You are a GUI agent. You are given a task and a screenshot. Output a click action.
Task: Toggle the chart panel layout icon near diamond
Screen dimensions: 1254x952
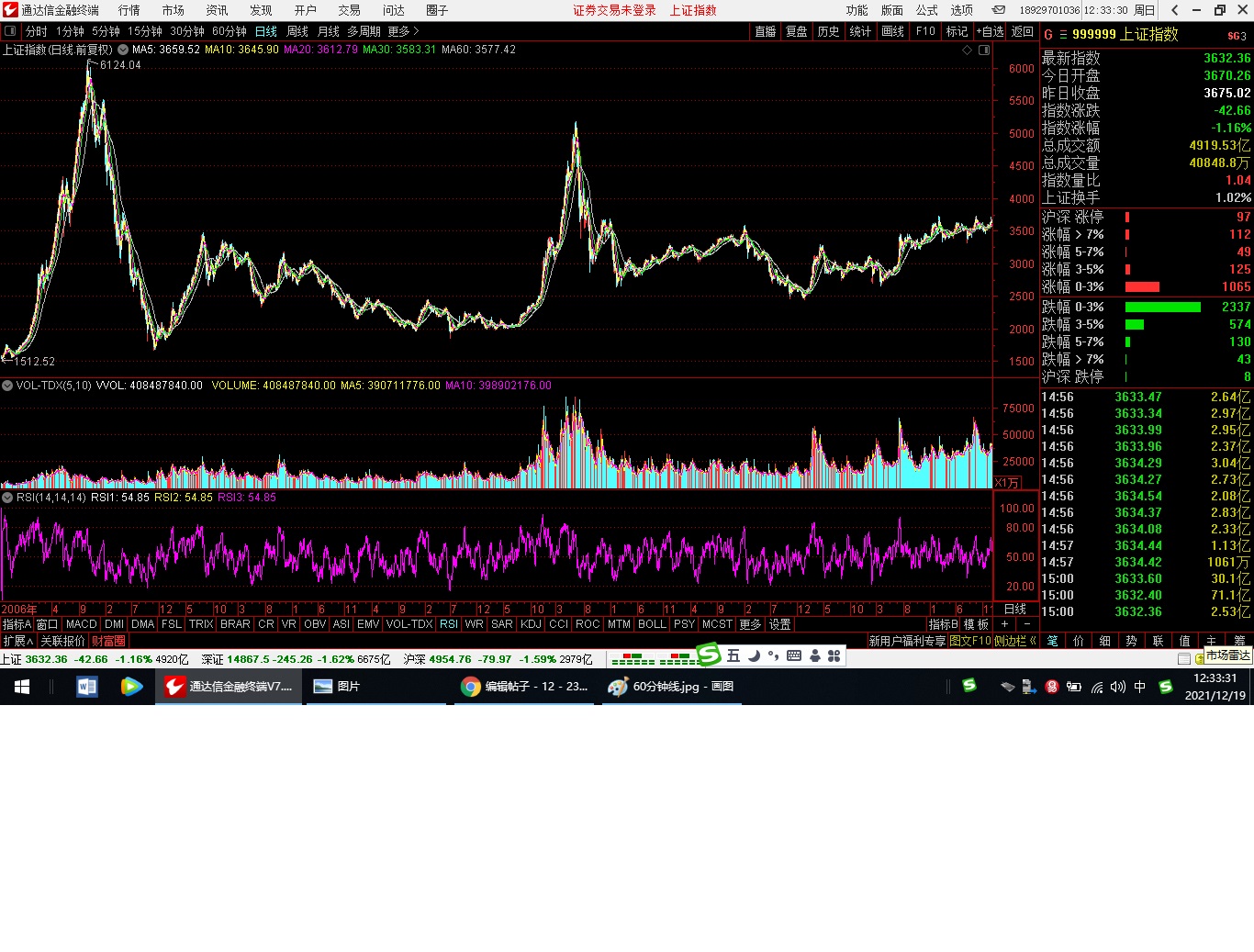coord(984,50)
